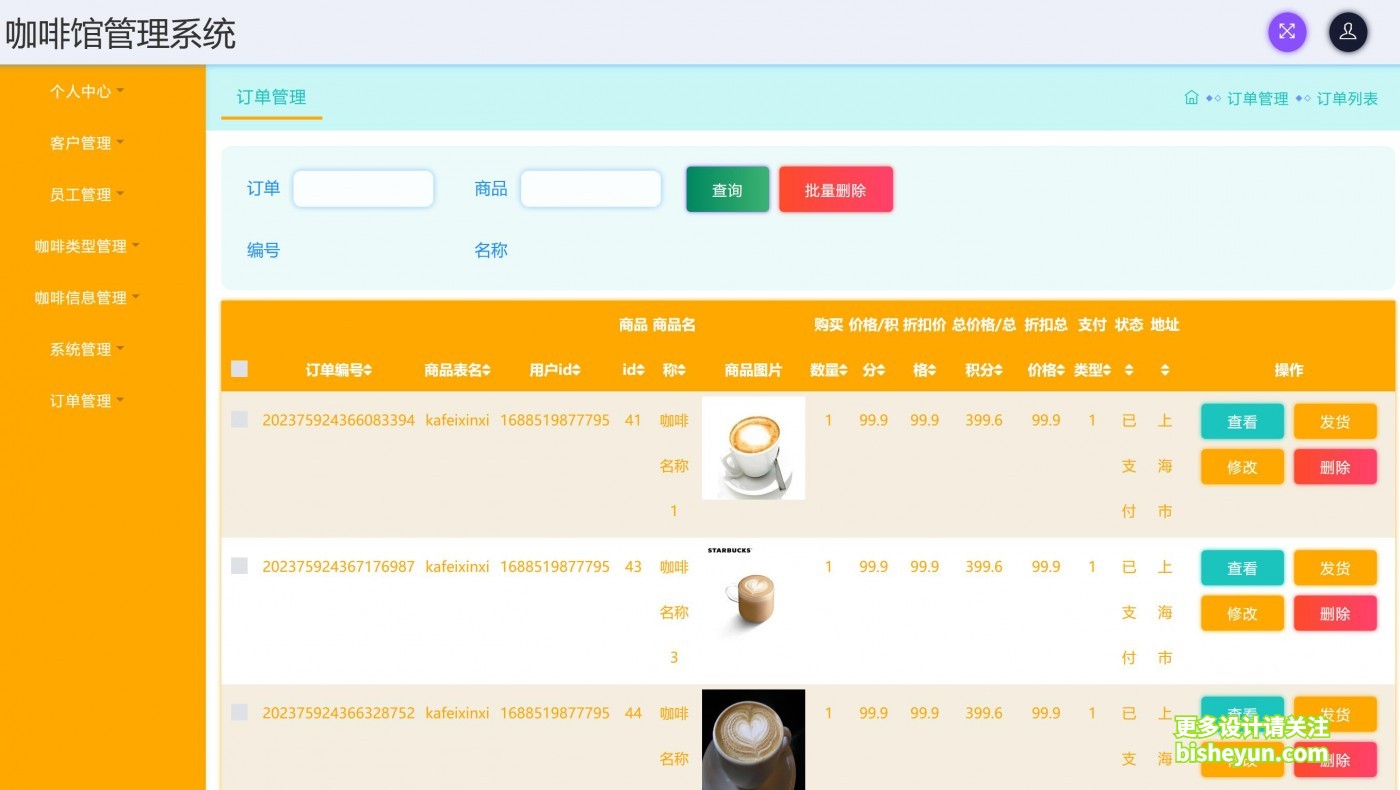Open cappuccino image of product 41
This screenshot has width=1400, height=790.
[753, 448]
